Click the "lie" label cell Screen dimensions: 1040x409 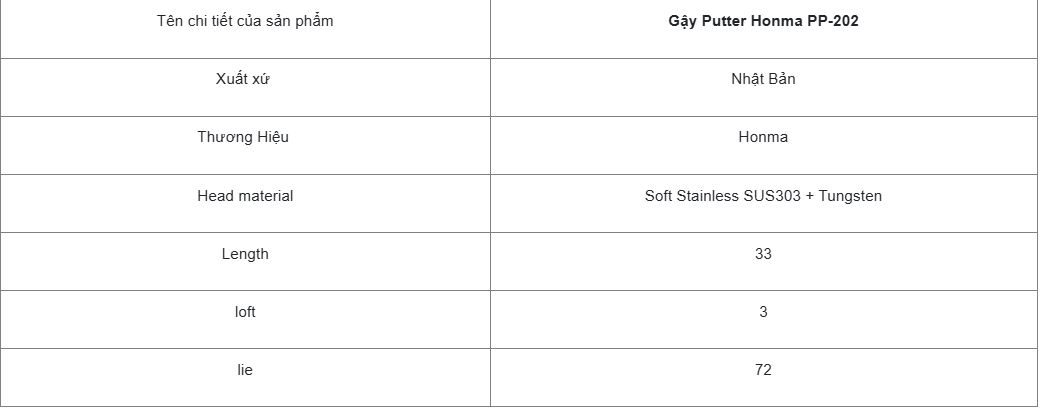click(x=245, y=370)
